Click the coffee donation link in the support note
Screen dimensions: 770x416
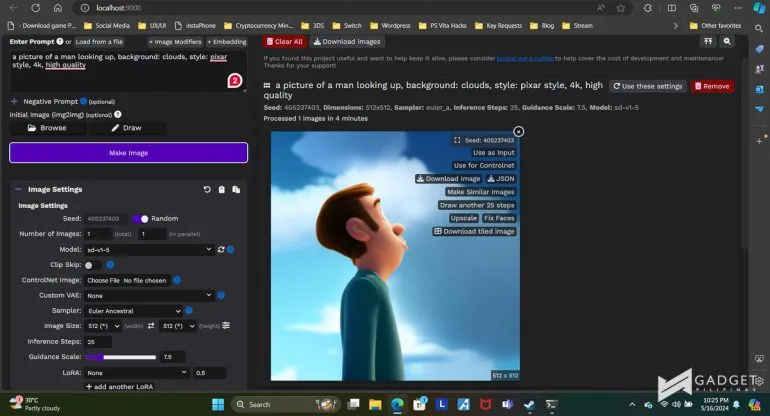pos(524,58)
